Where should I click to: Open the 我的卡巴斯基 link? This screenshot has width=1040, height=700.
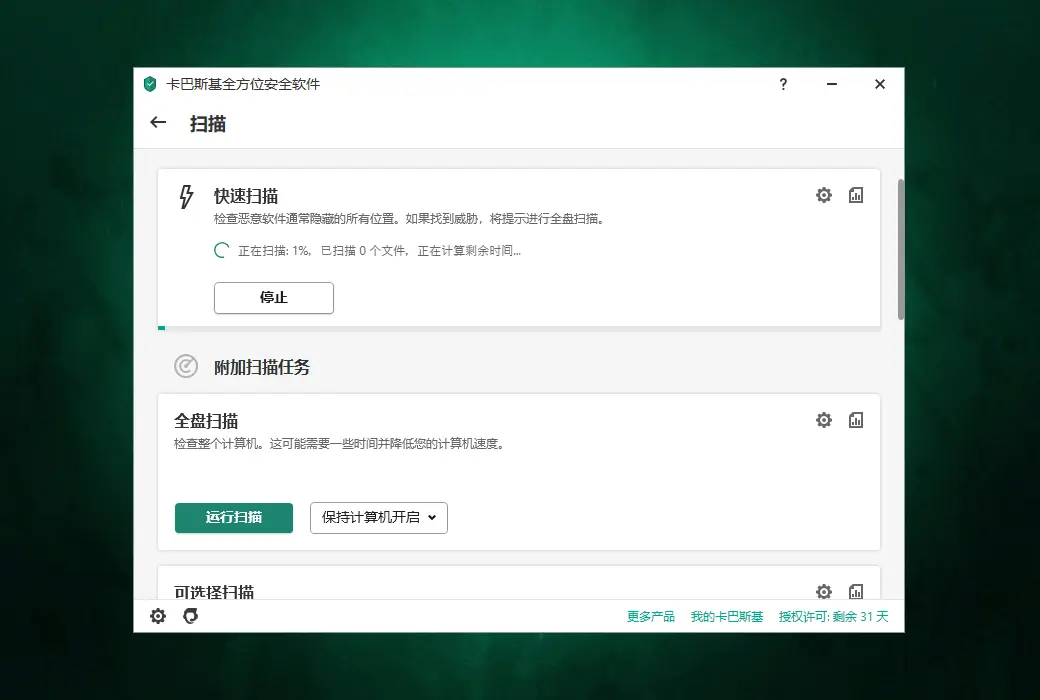coord(727,616)
